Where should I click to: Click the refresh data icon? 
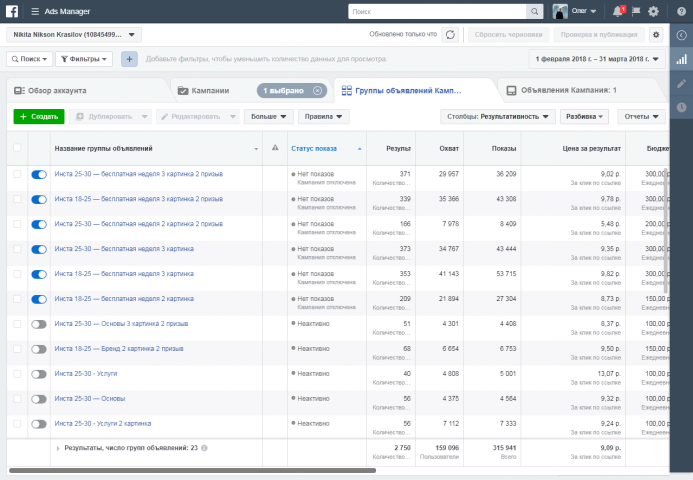pyautogui.click(x=450, y=34)
